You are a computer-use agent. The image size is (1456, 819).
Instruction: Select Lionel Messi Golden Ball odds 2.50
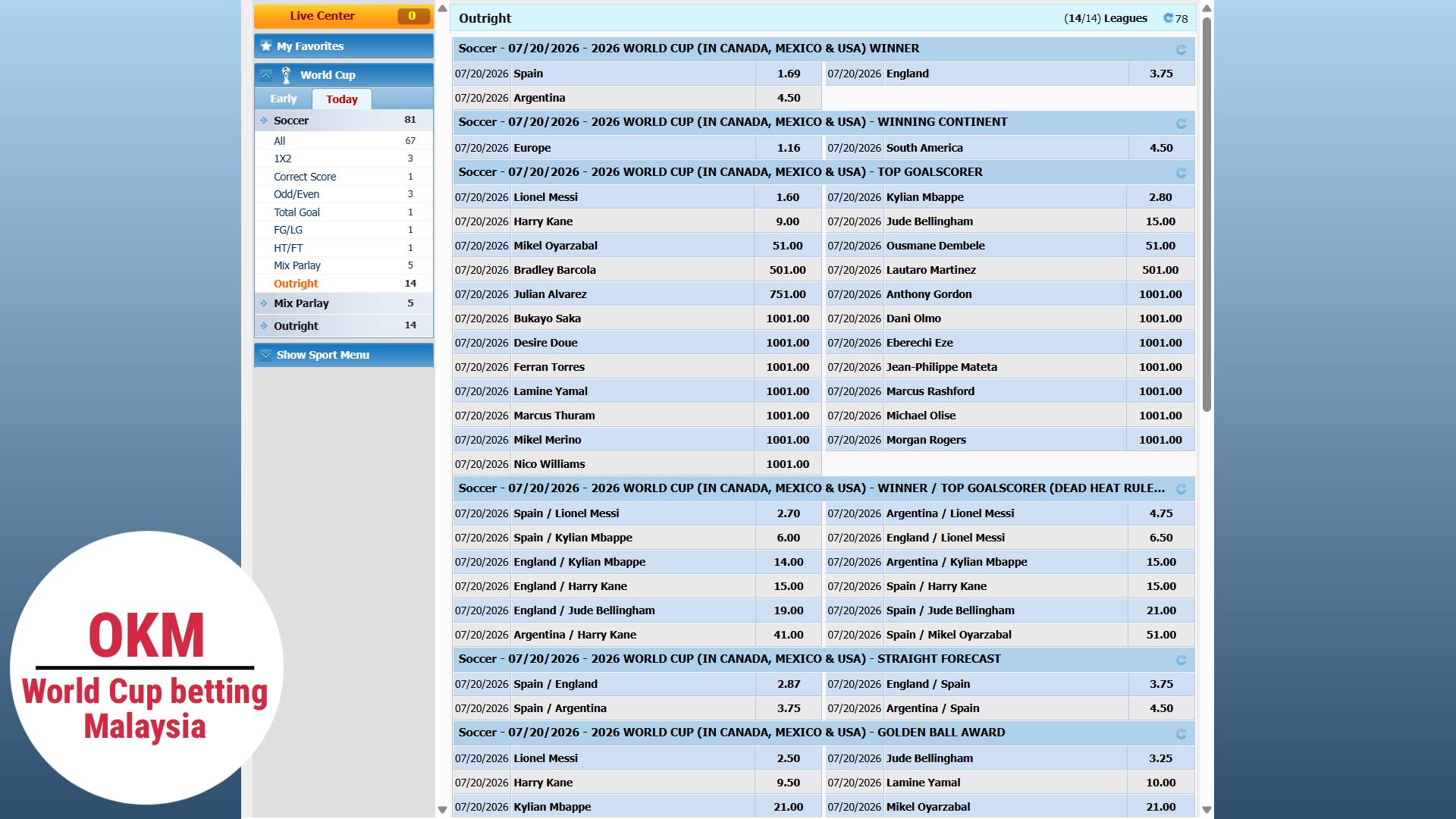click(x=789, y=758)
